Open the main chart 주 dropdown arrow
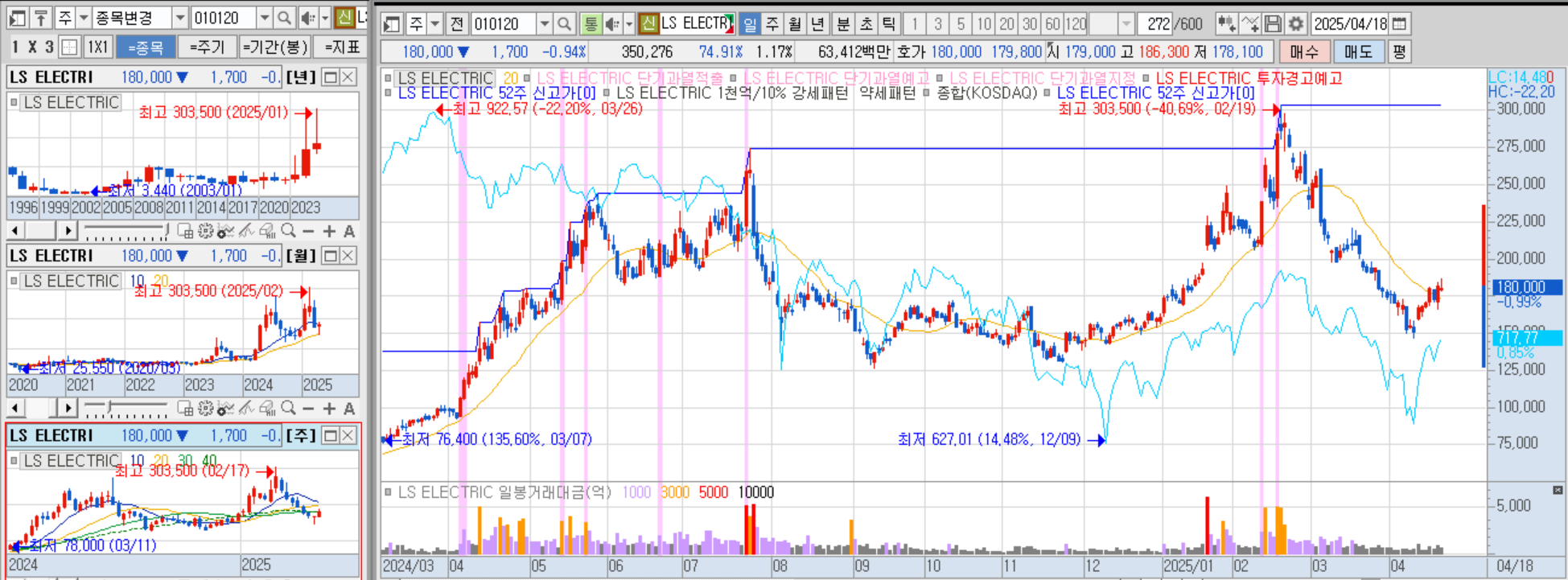This screenshot has height=580, width=1568. tap(435, 24)
